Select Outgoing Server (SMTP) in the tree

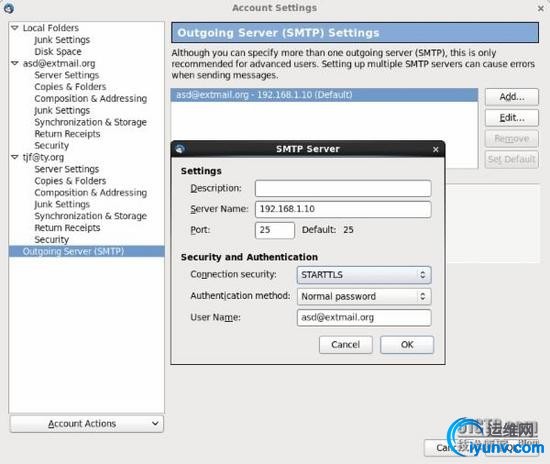pyautogui.click(x=87, y=251)
